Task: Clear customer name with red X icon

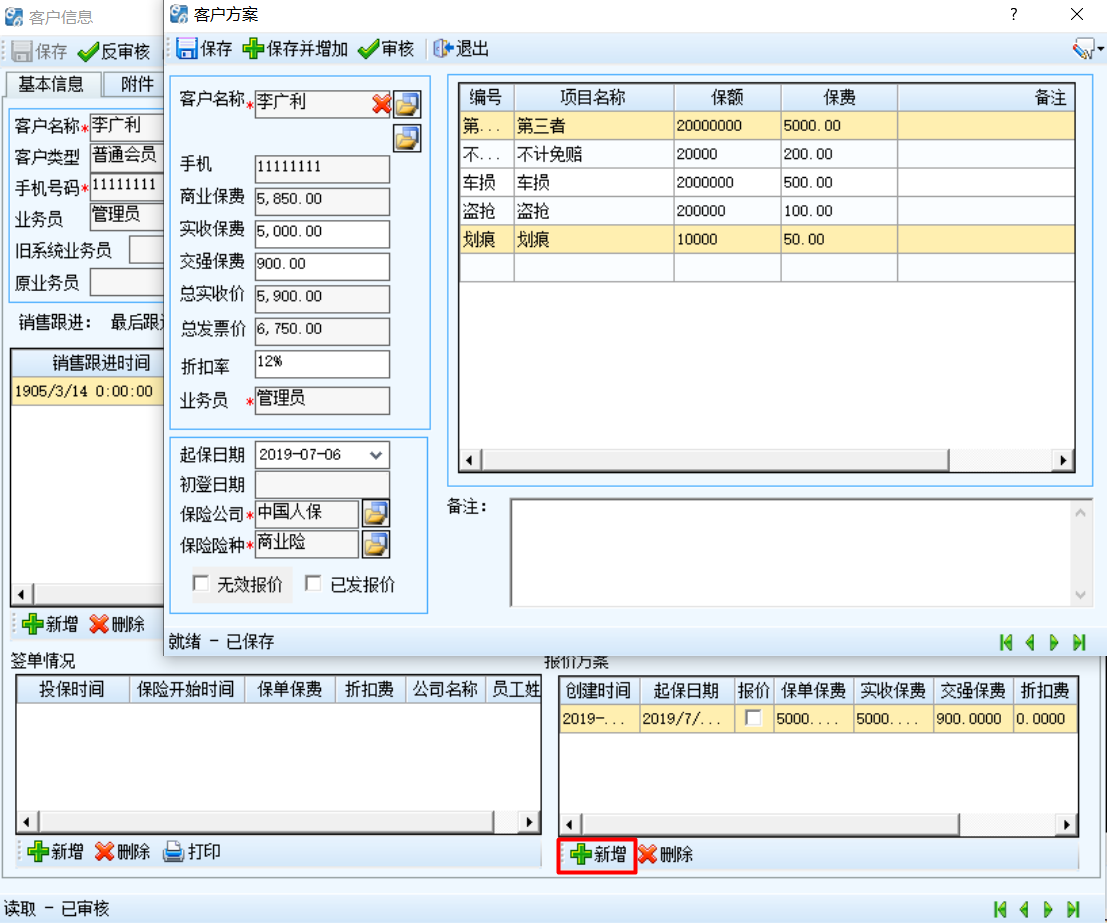Action: (381, 105)
